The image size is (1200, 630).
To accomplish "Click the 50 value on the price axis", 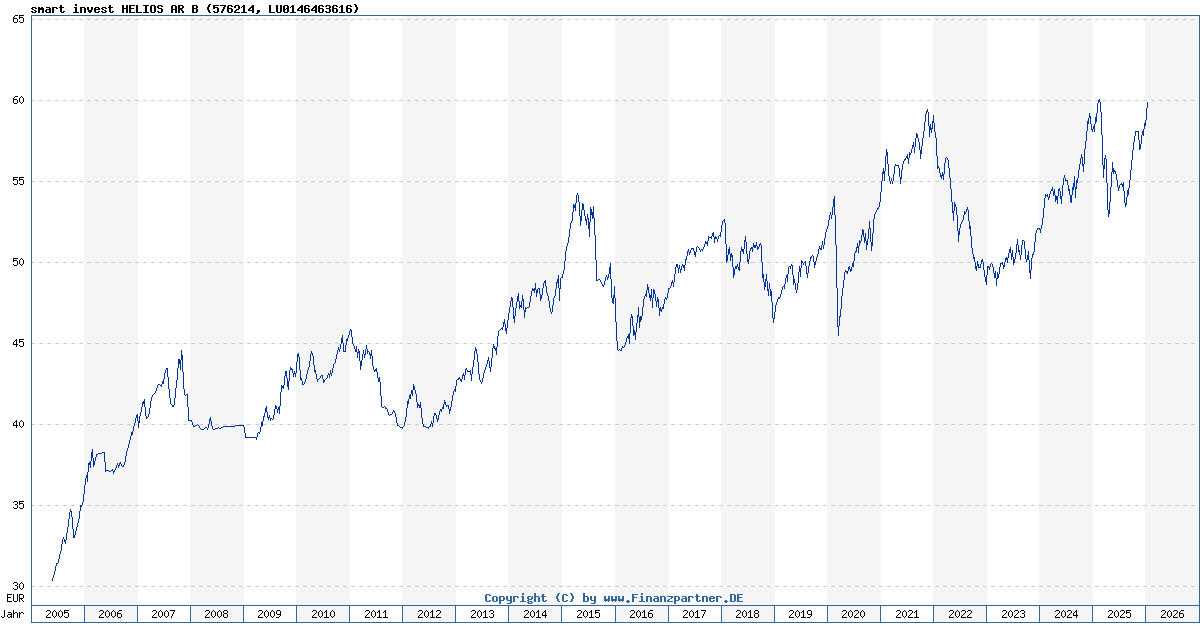I will [x=18, y=262].
